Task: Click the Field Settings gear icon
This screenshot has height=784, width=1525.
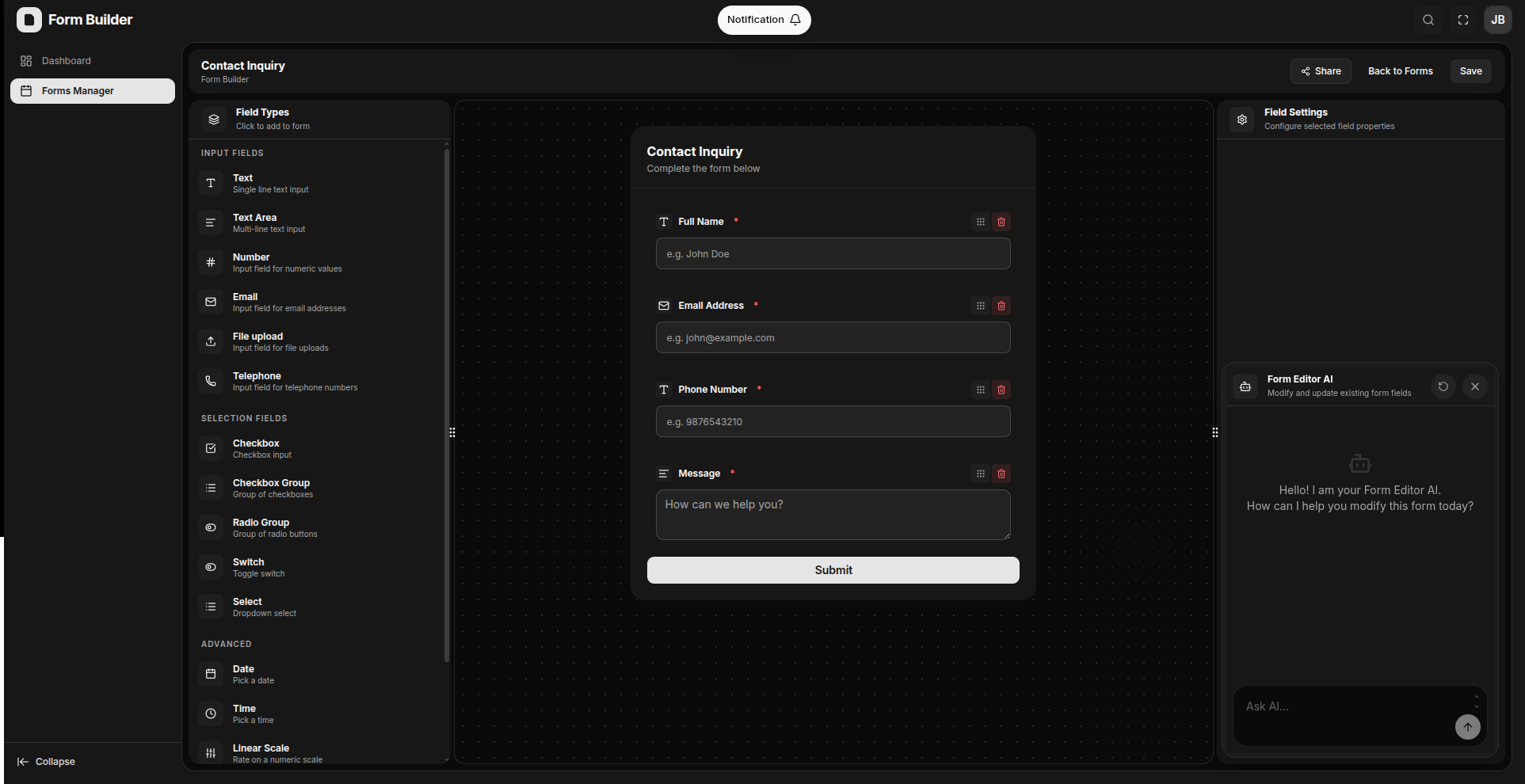Action: pos(1242,120)
